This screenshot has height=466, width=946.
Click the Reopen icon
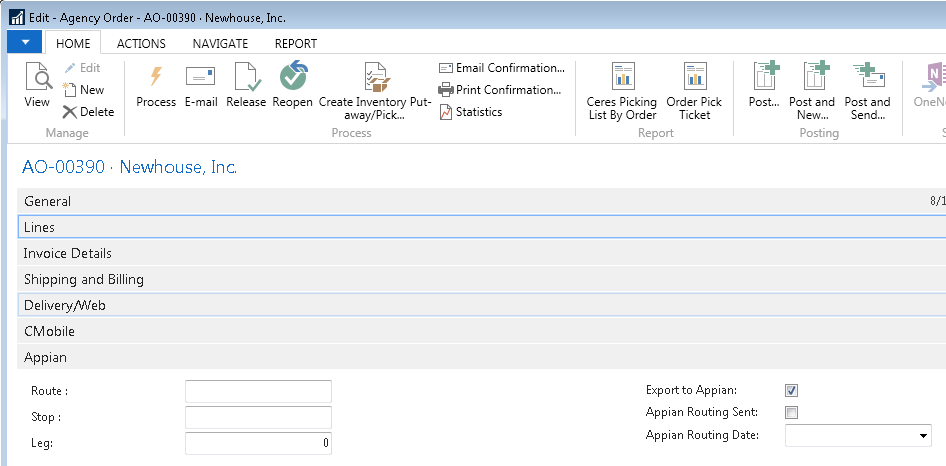click(293, 78)
